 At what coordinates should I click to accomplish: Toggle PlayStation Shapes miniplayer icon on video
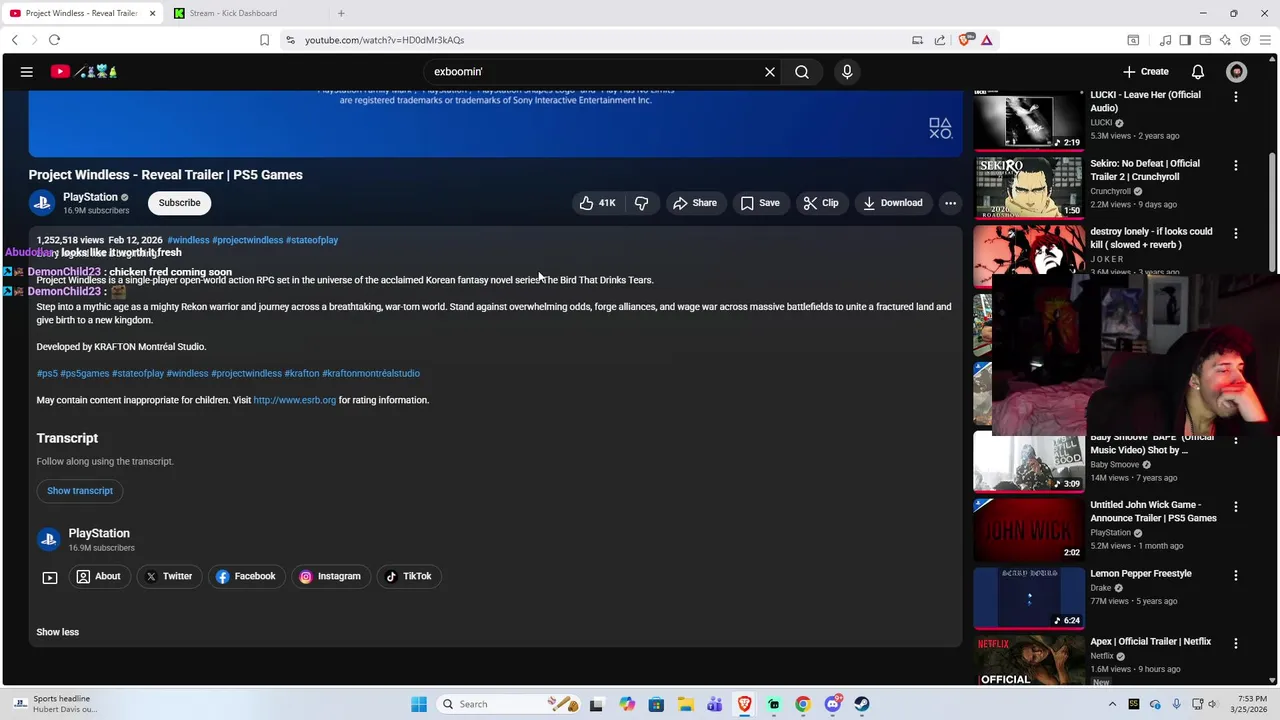point(940,128)
